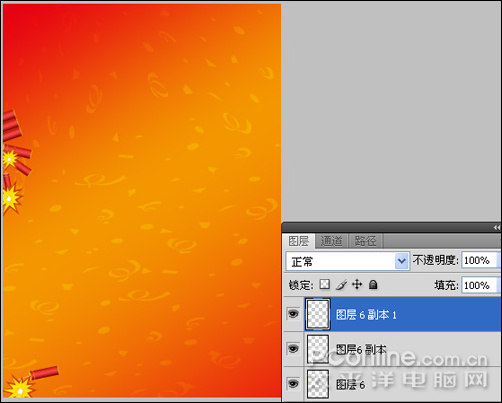Toggle lock position move icon

357,285
